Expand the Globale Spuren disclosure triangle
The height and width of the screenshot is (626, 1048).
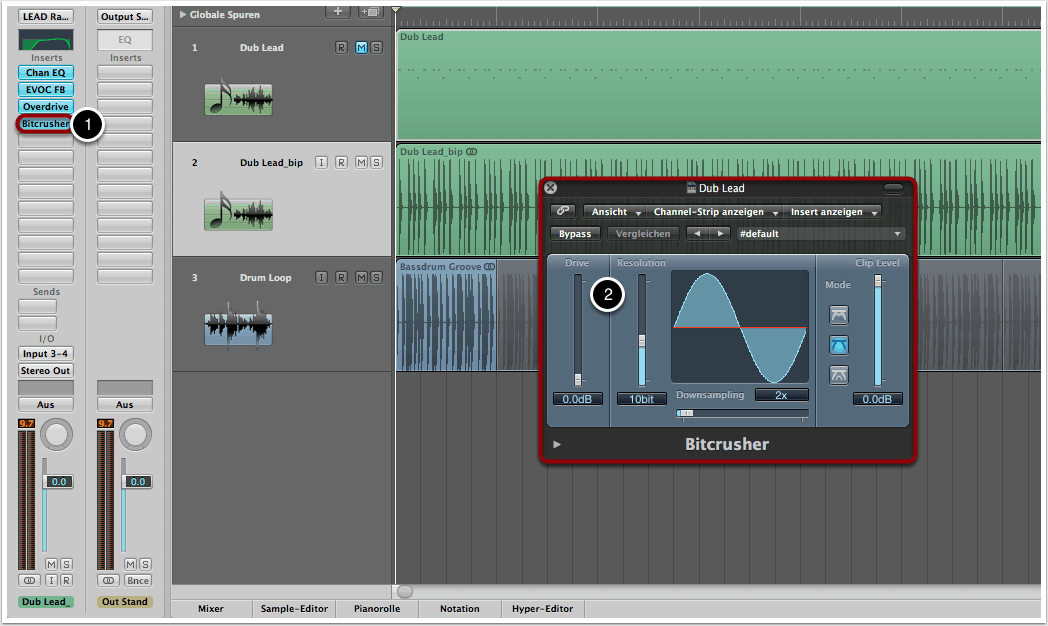point(182,15)
